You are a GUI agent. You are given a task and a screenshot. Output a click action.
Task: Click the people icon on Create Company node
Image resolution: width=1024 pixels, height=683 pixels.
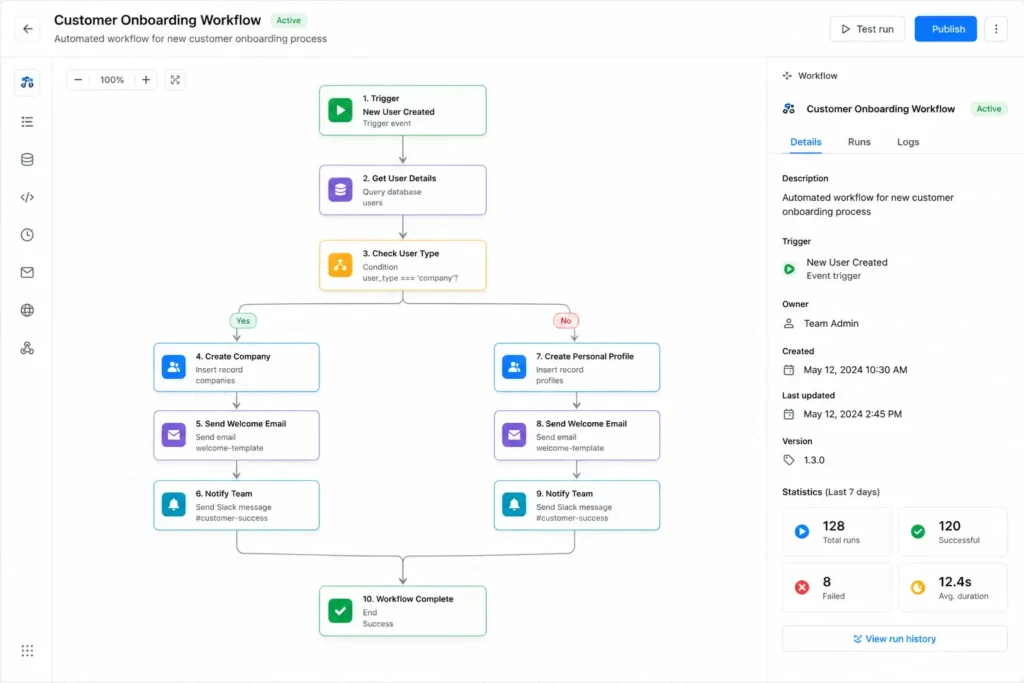[174, 367]
